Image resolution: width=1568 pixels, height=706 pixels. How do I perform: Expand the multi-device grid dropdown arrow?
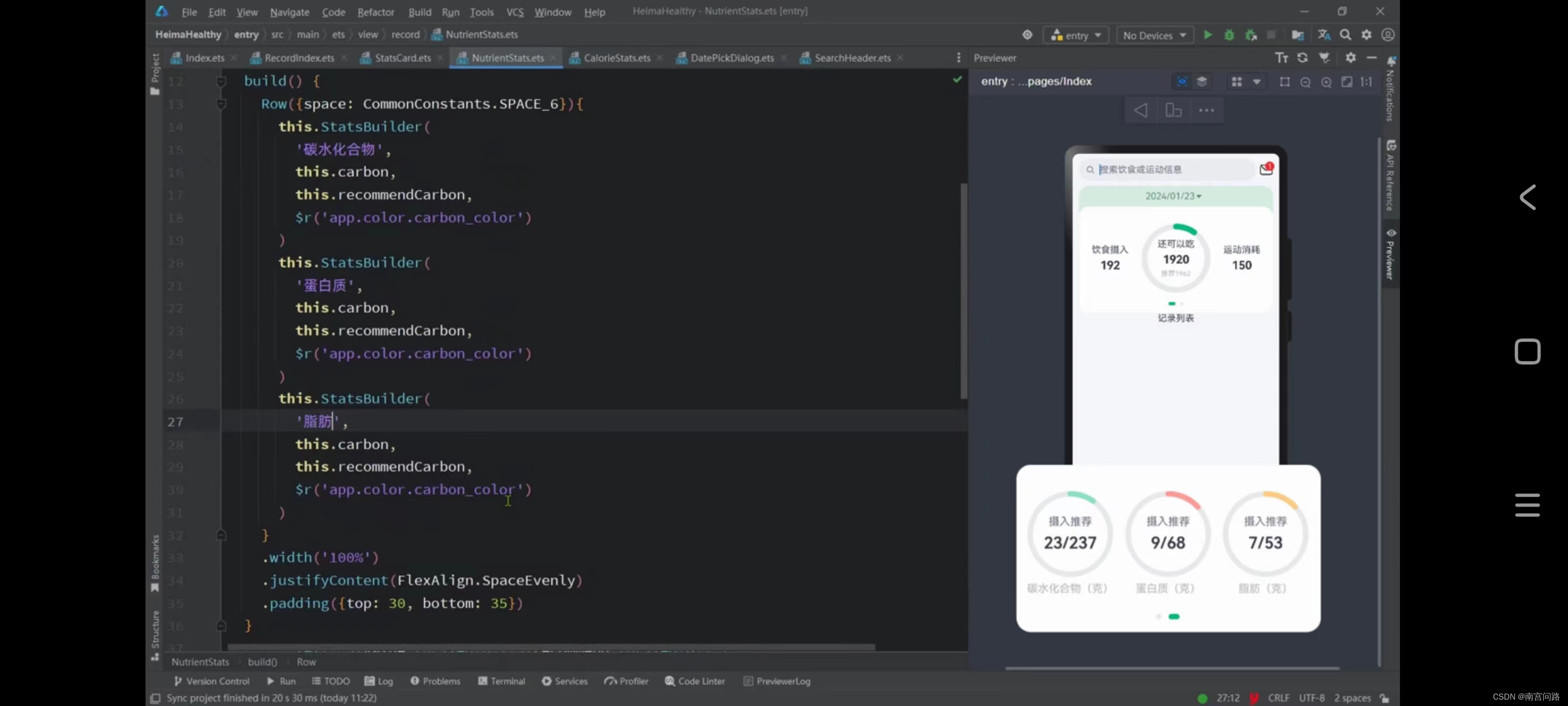1256,81
